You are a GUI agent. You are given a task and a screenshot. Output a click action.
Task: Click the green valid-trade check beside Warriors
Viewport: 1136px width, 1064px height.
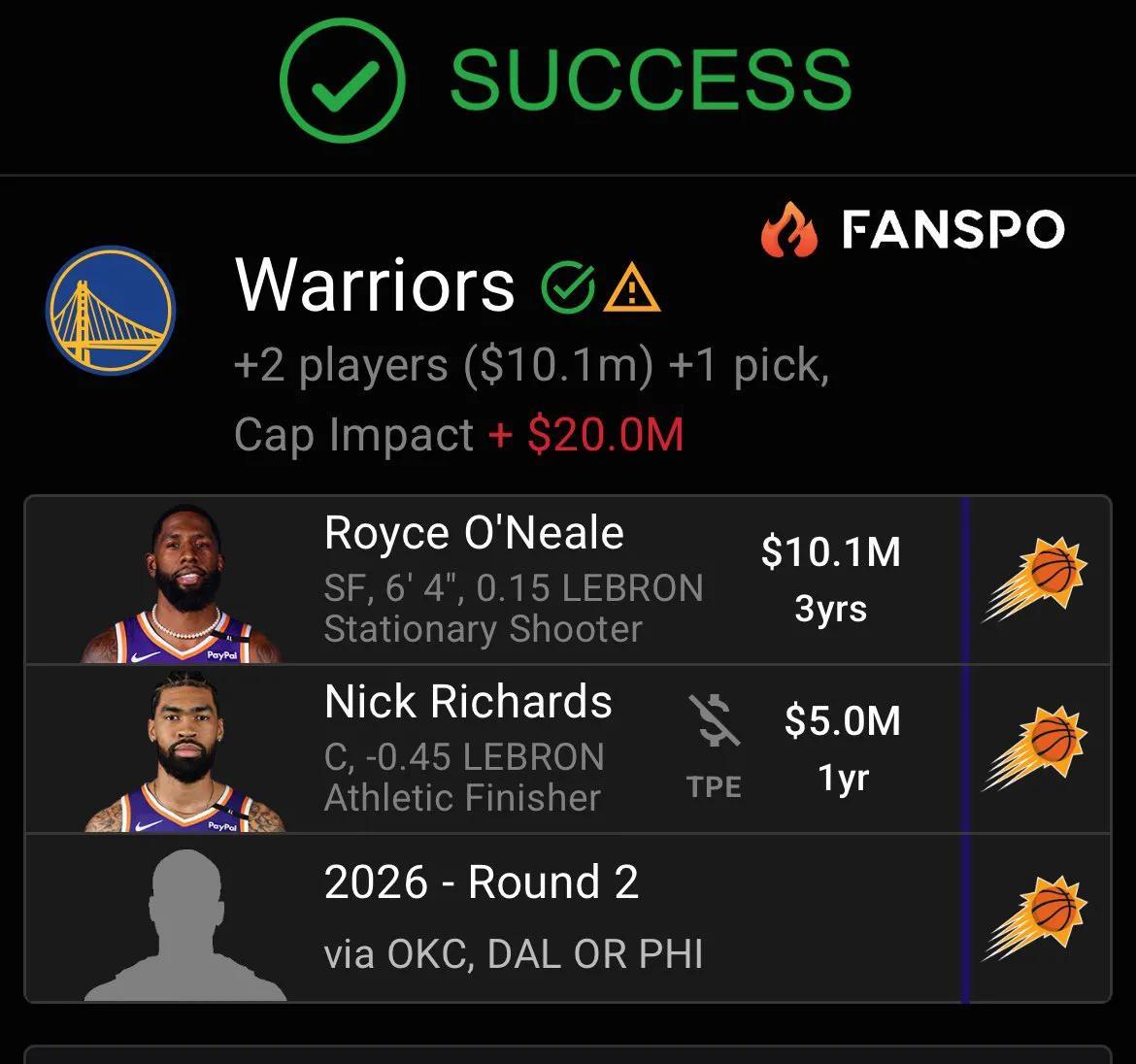tap(568, 287)
